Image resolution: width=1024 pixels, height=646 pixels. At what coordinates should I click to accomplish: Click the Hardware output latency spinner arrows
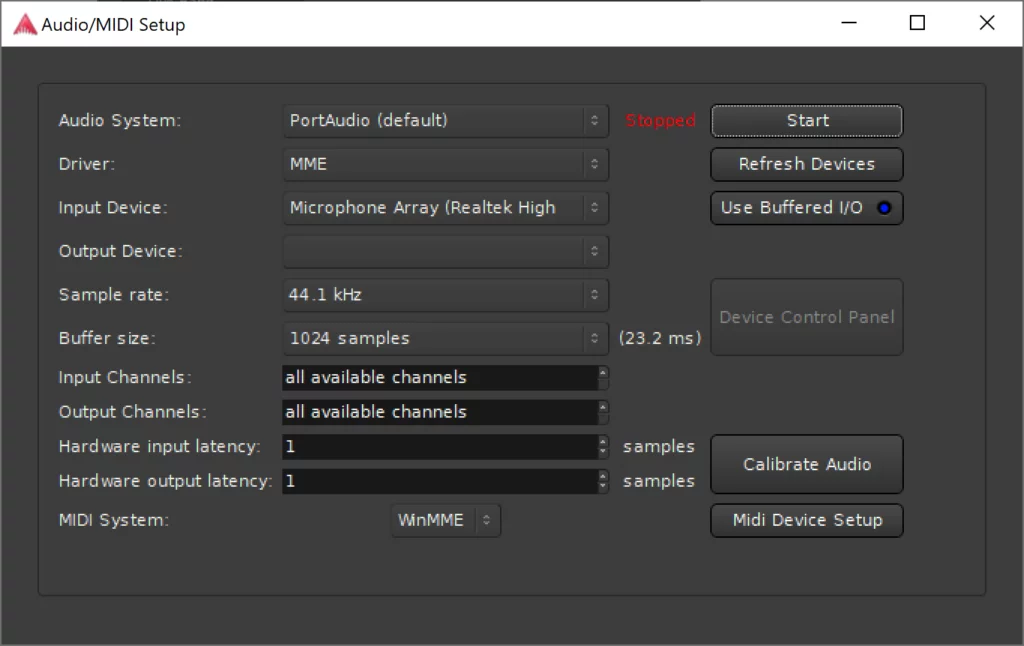coord(603,481)
